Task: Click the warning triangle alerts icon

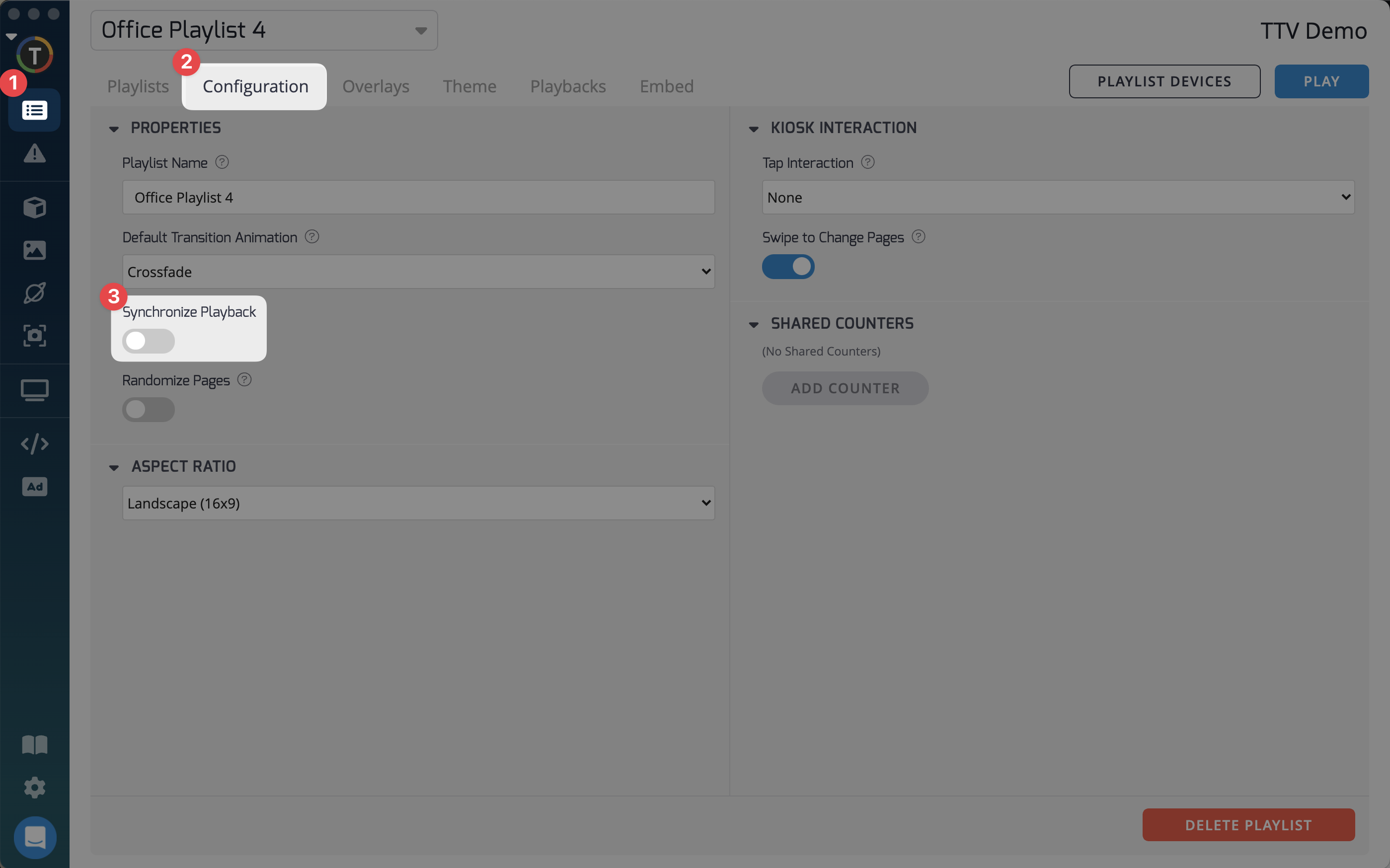Action: pyautogui.click(x=34, y=153)
